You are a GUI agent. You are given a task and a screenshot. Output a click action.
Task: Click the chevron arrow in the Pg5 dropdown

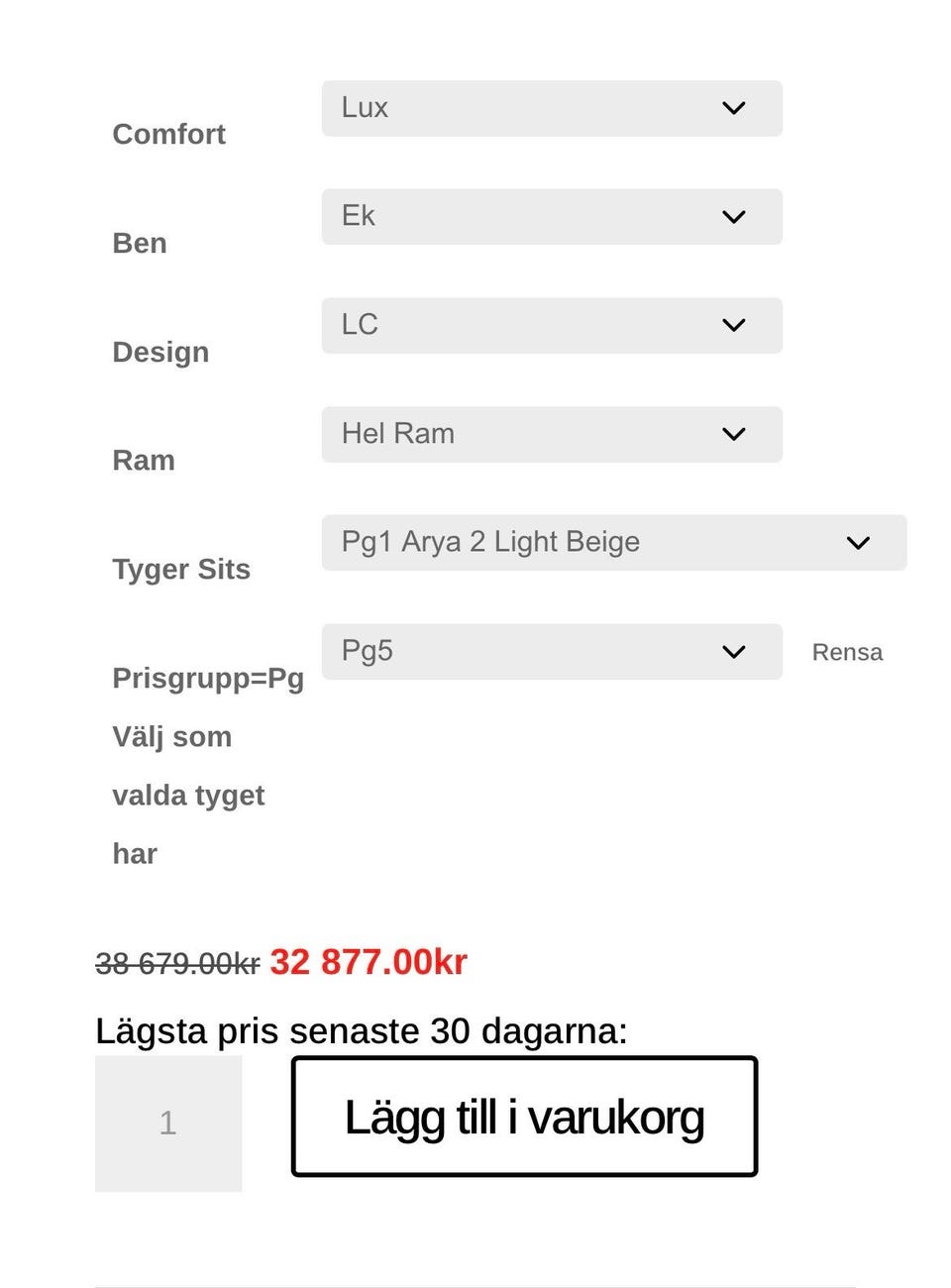(x=733, y=652)
